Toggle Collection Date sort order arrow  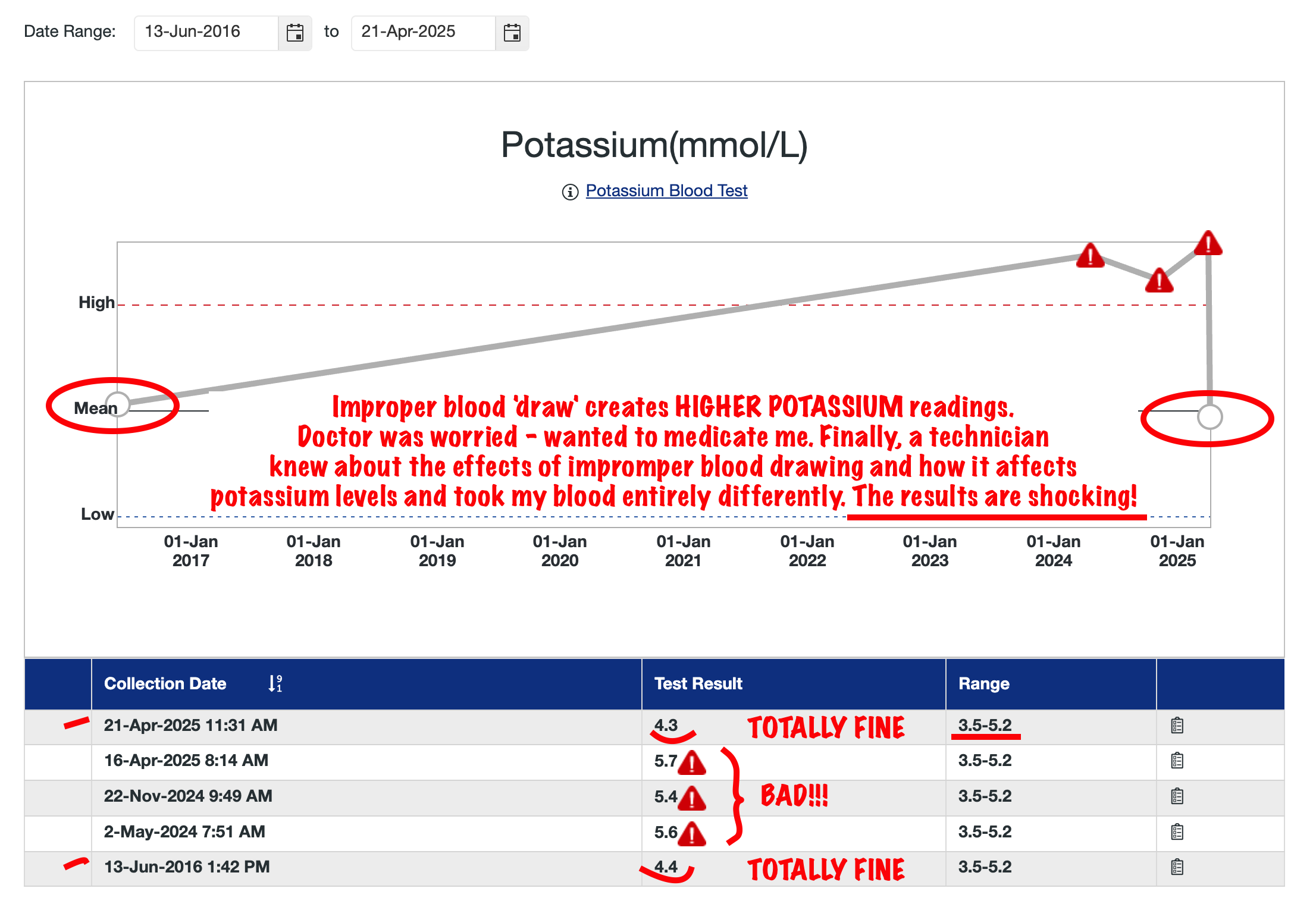pyautogui.click(x=275, y=683)
